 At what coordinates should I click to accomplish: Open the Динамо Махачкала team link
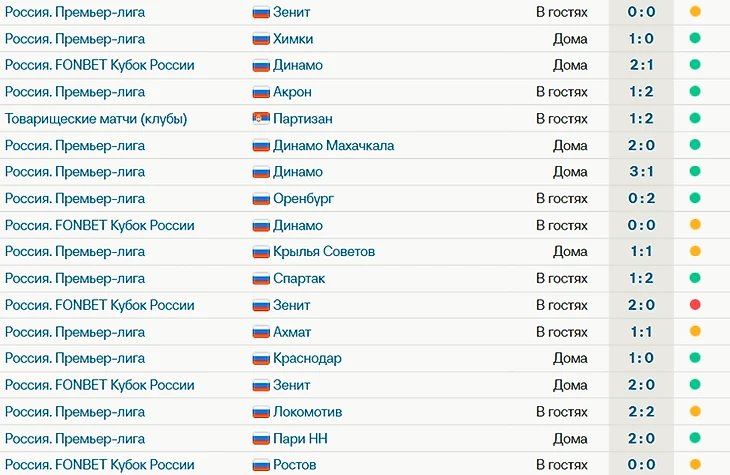(333, 145)
